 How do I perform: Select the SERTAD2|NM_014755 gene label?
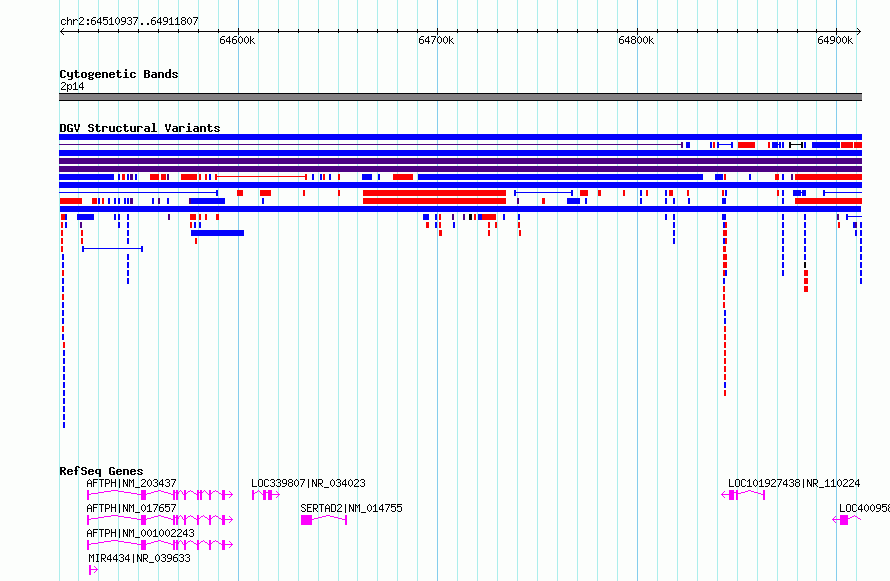click(351, 508)
